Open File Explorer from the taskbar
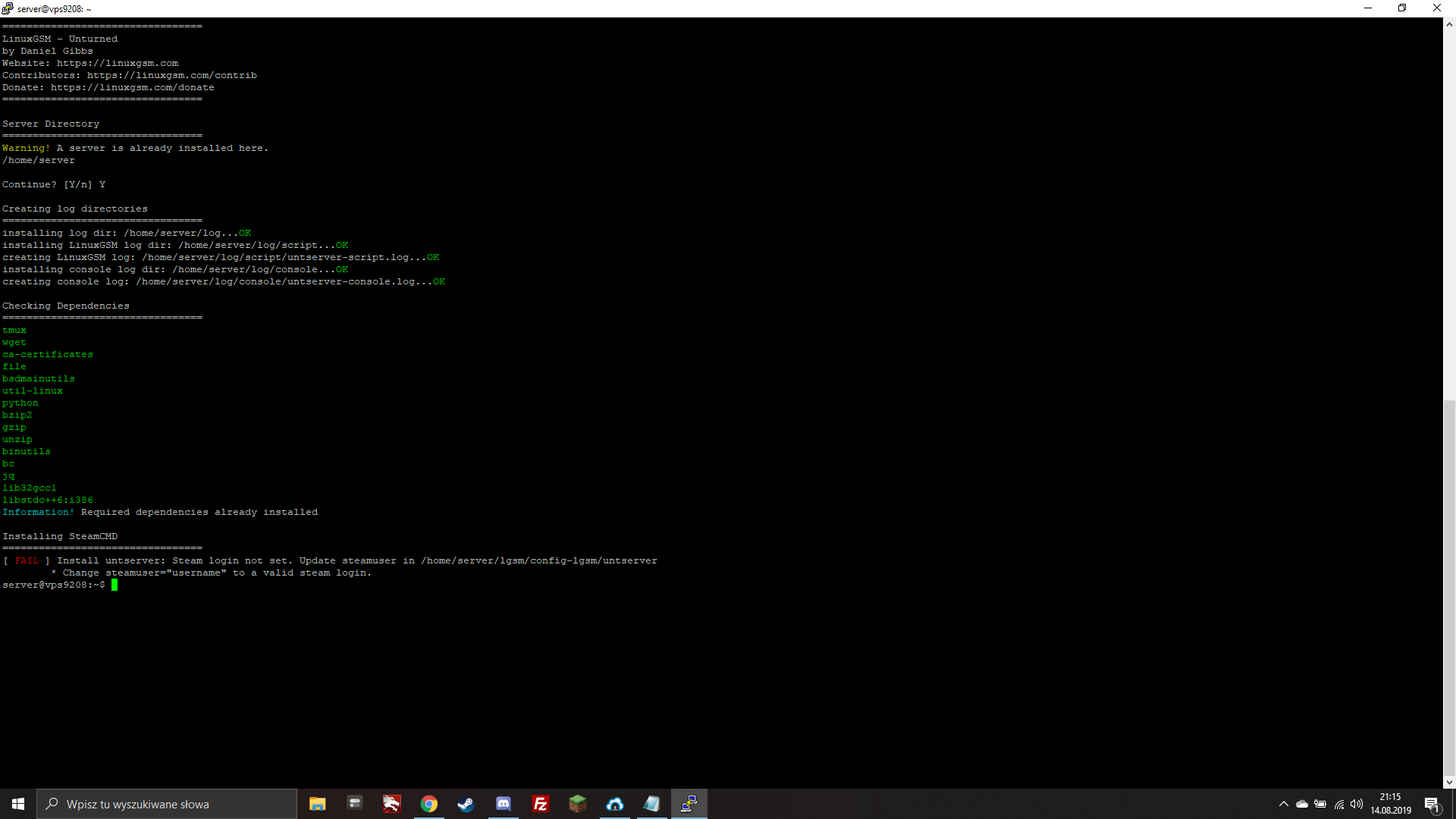This screenshot has height=819, width=1456. coord(317,804)
